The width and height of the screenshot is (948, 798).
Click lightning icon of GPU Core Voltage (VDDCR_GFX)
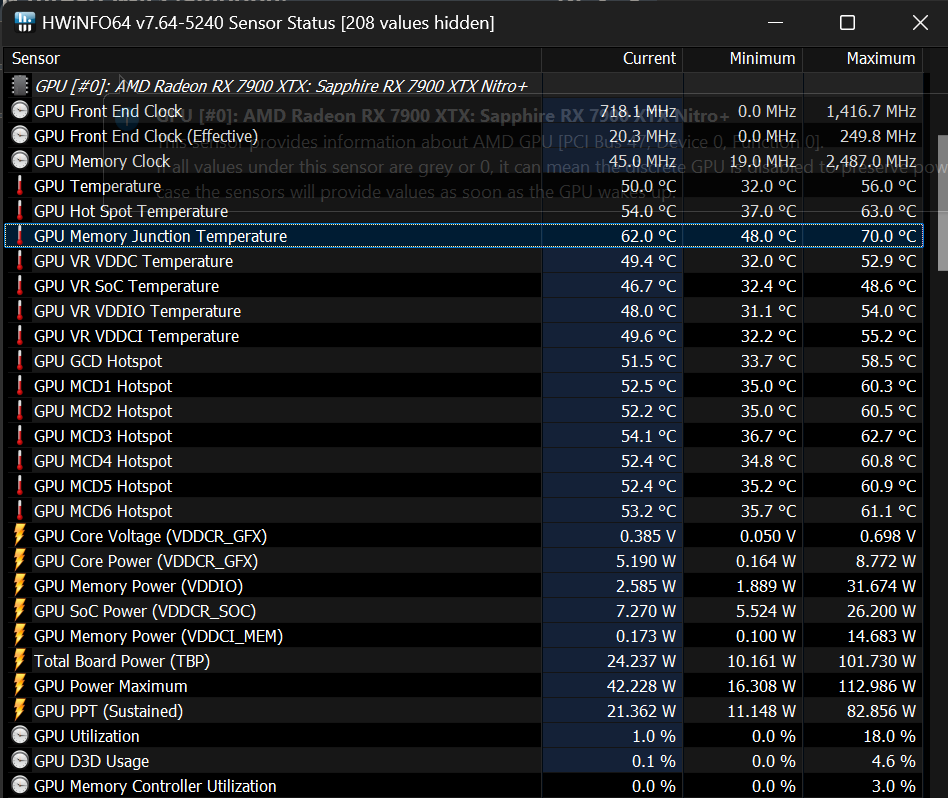[x=20, y=536]
